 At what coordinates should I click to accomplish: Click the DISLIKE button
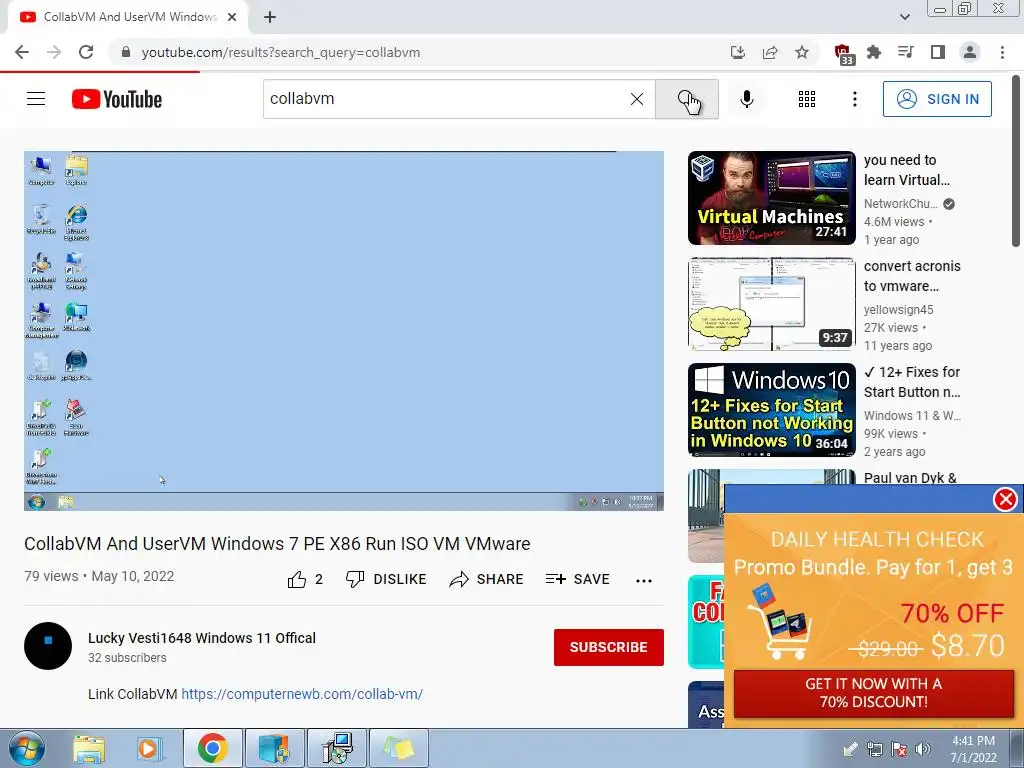pyautogui.click(x=386, y=579)
